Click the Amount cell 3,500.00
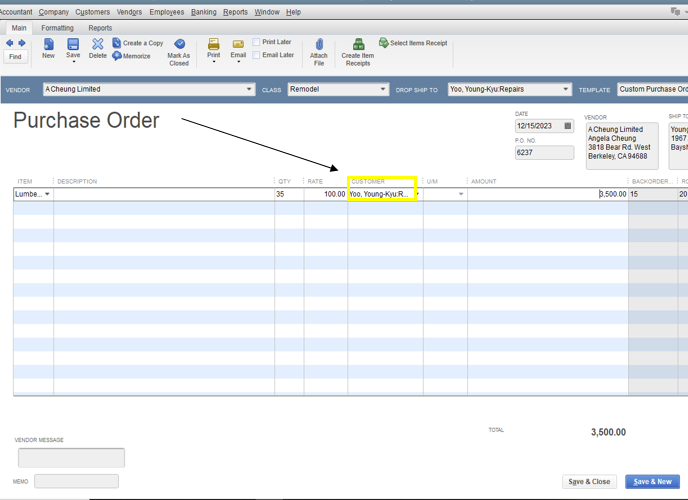Screen dimensions: 688x500 [548, 194]
